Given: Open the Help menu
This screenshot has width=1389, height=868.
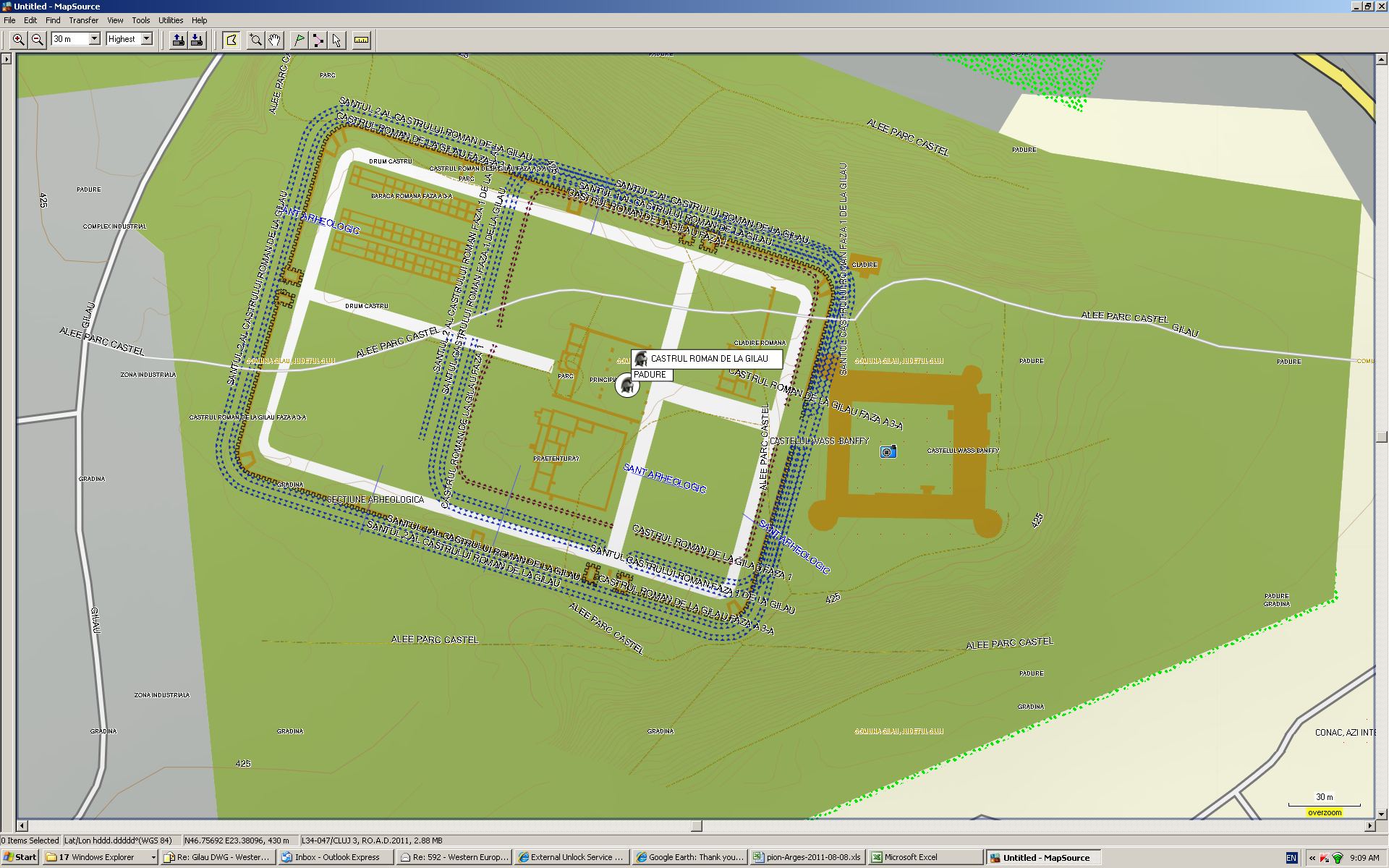Looking at the screenshot, I should click(199, 20).
